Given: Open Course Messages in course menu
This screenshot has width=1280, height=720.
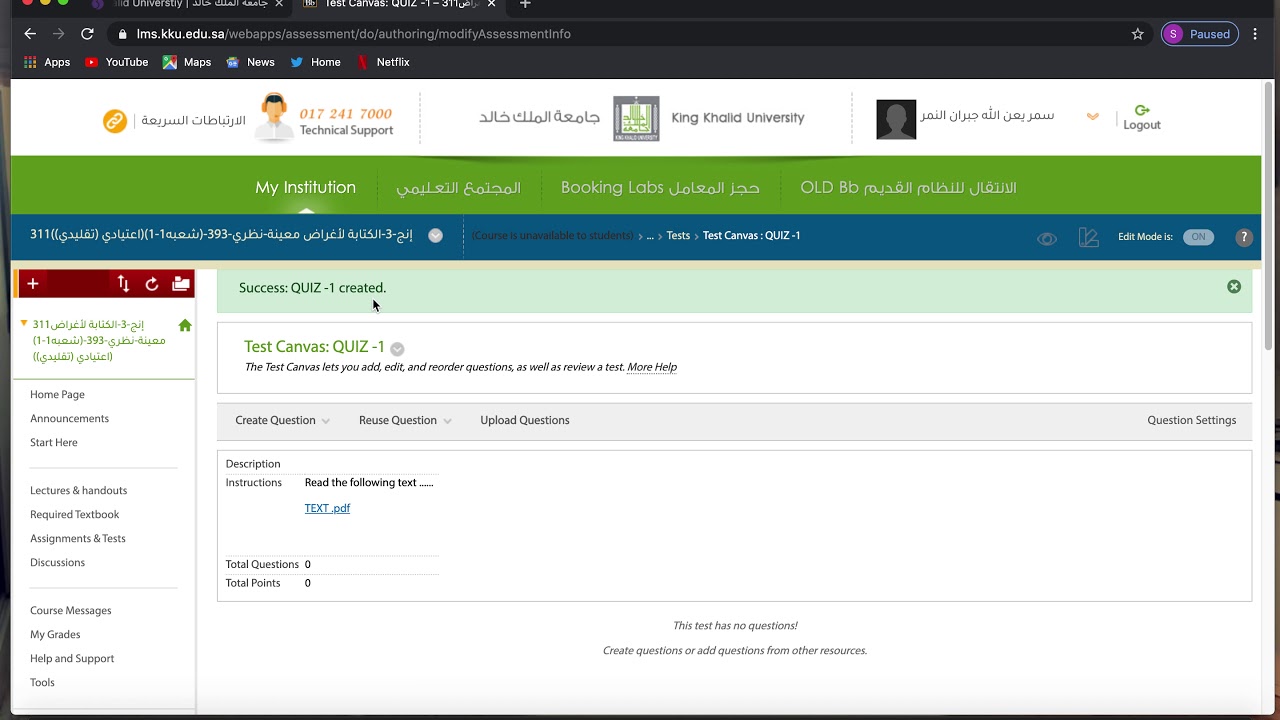Looking at the screenshot, I should point(70,611).
